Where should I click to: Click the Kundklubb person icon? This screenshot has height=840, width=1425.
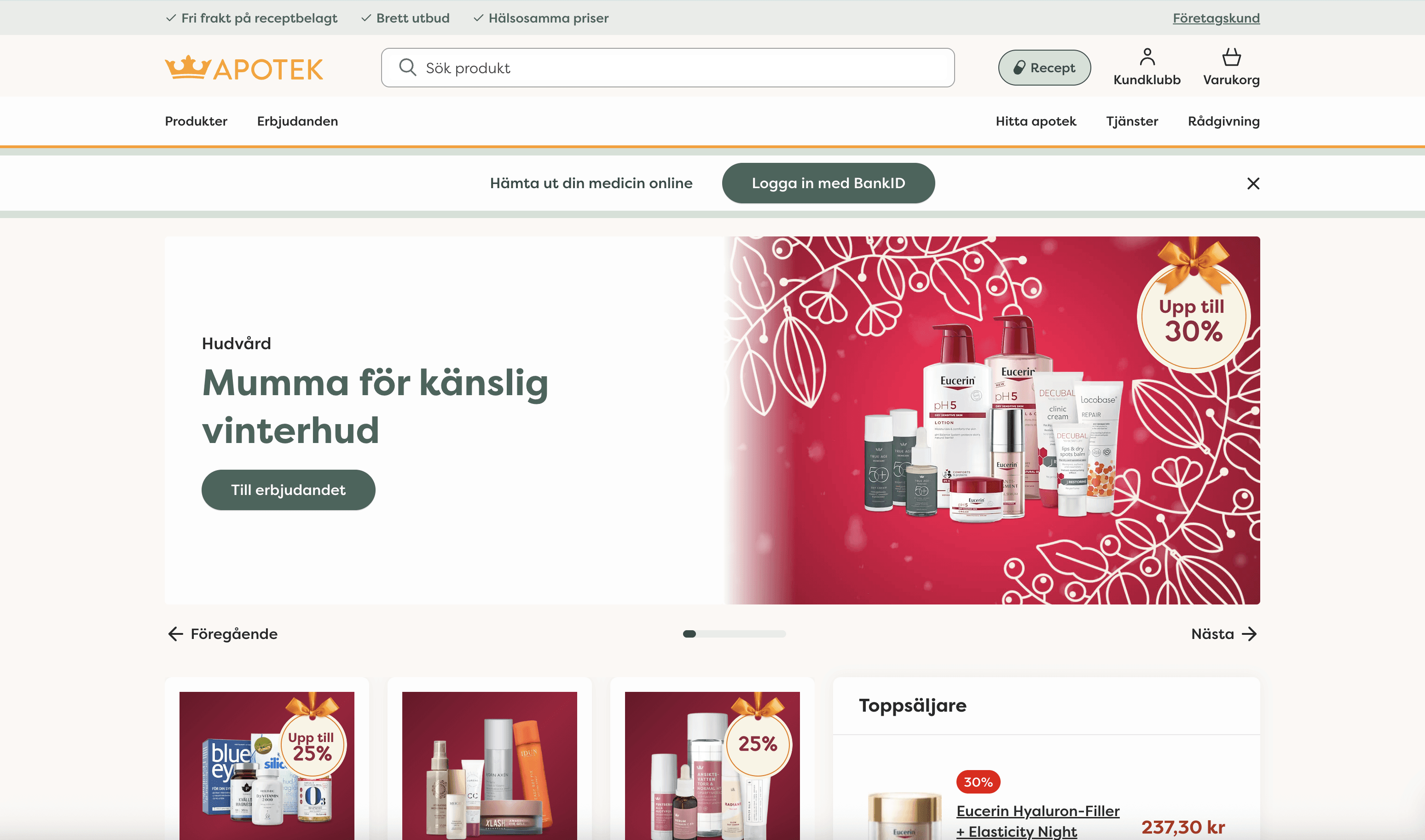tap(1147, 57)
